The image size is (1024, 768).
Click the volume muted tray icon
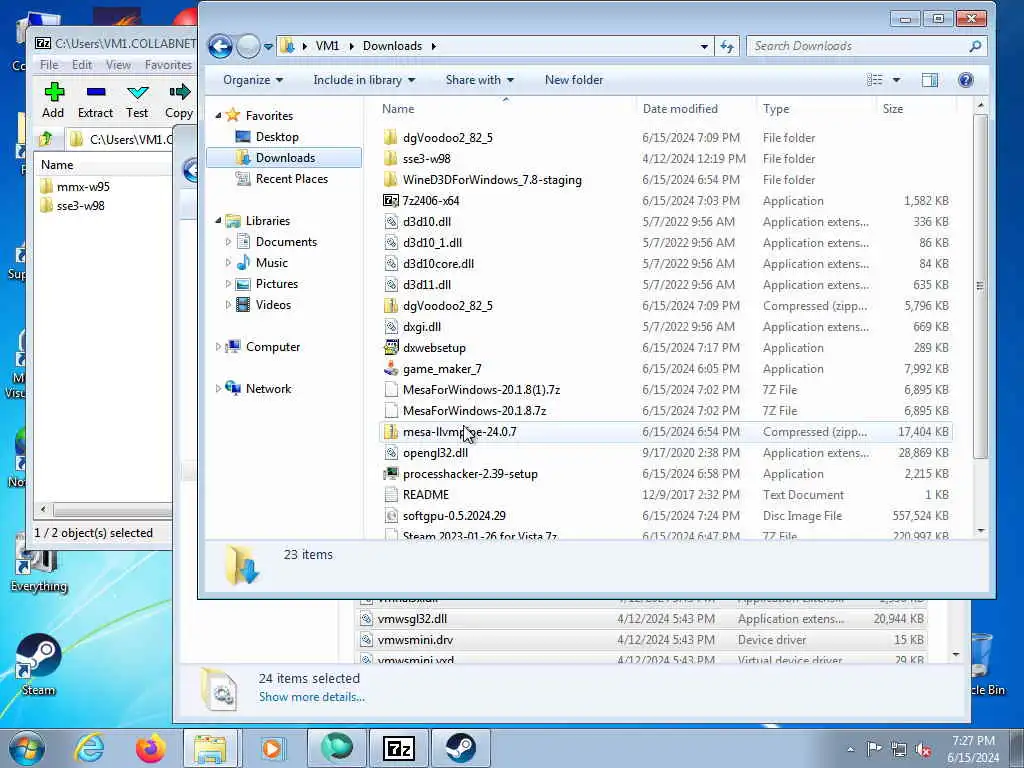(923, 749)
